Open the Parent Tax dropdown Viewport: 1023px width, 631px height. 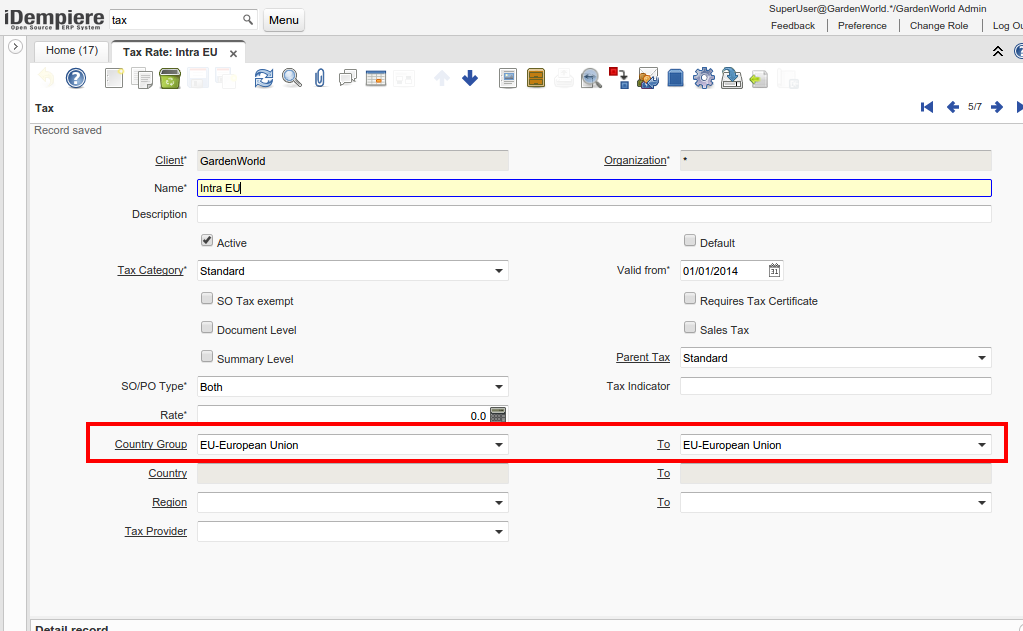(x=982, y=358)
